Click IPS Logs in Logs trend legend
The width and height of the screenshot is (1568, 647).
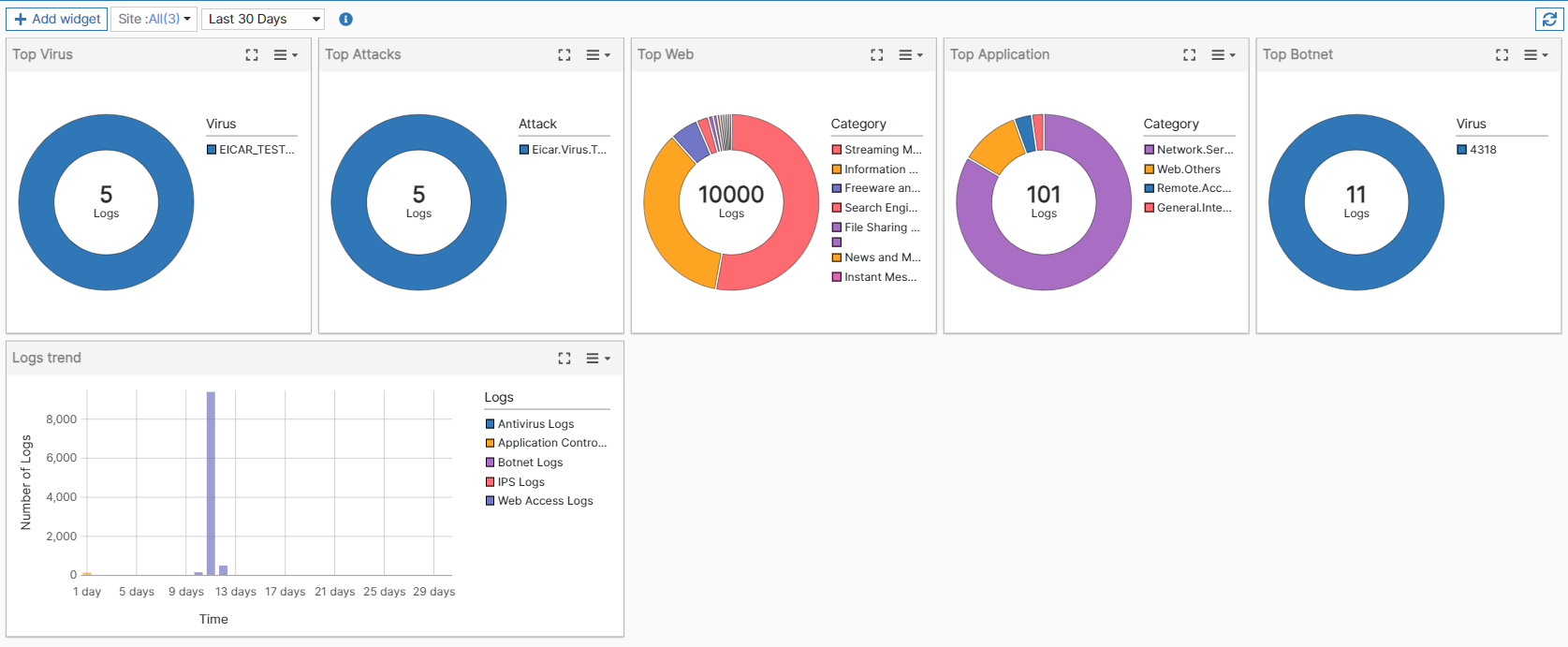coord(515,482)
